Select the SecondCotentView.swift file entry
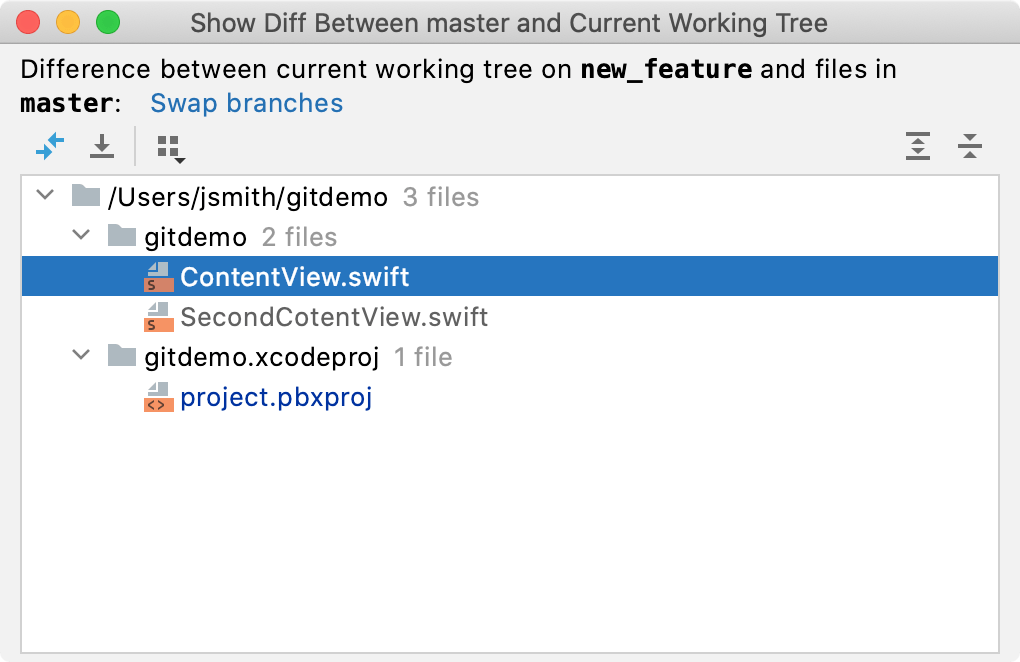1020x662 pixels. point(332,317)
